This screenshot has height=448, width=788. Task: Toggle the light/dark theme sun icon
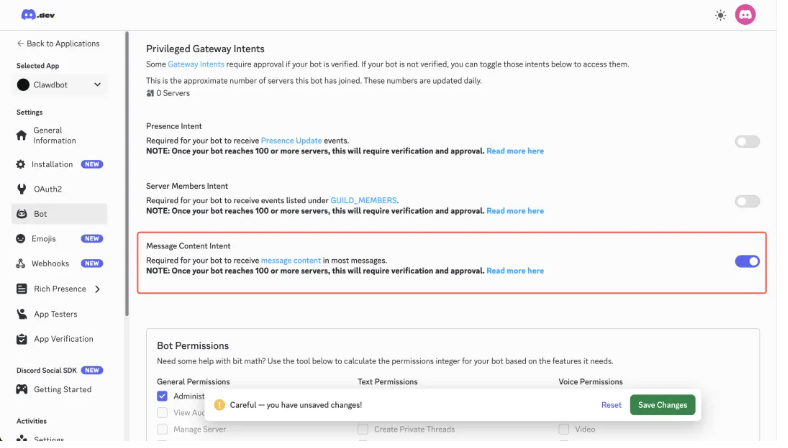pos(721,15)
